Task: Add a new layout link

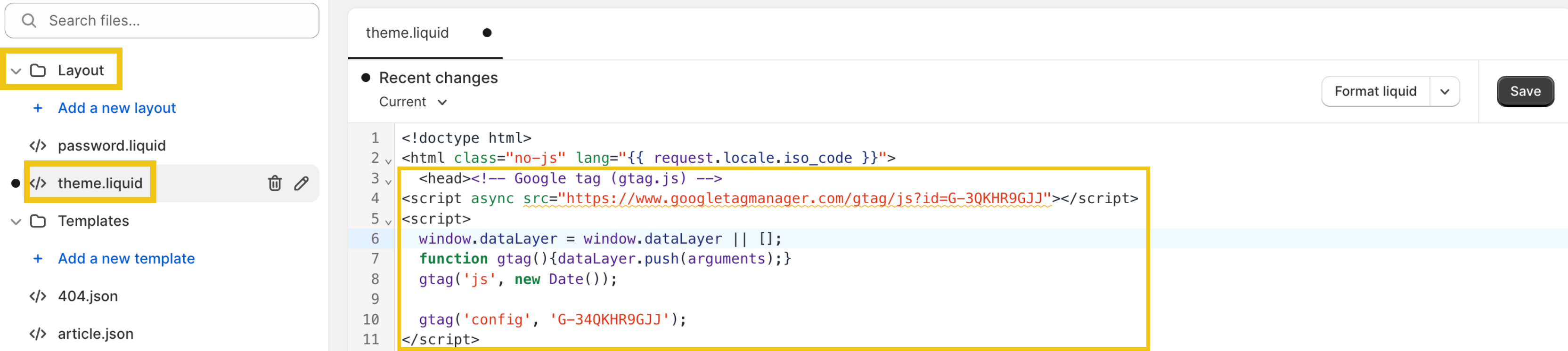Action: click(117, 108)
